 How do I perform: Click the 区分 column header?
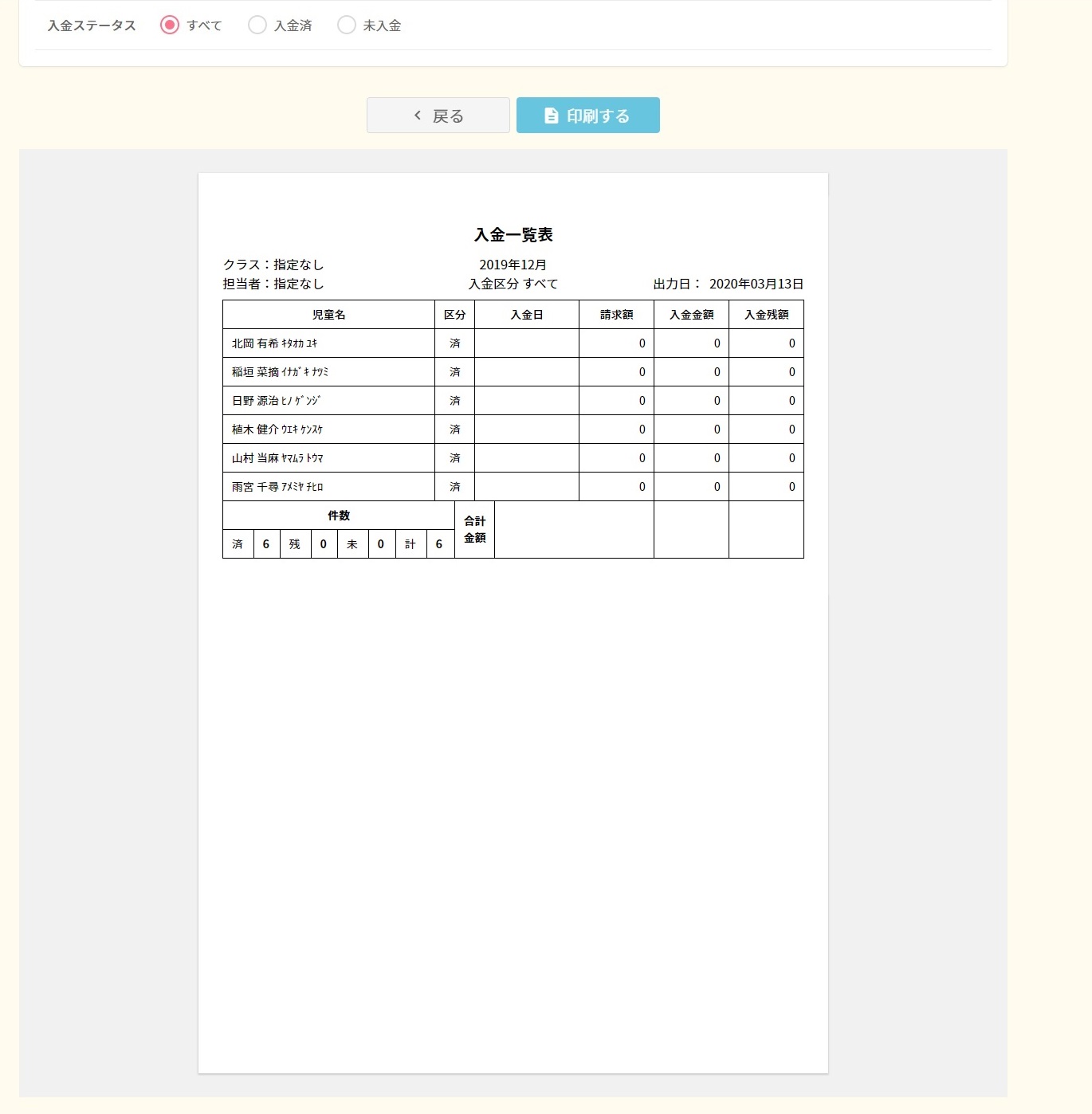pyautogui.click(x=454, y=315)
